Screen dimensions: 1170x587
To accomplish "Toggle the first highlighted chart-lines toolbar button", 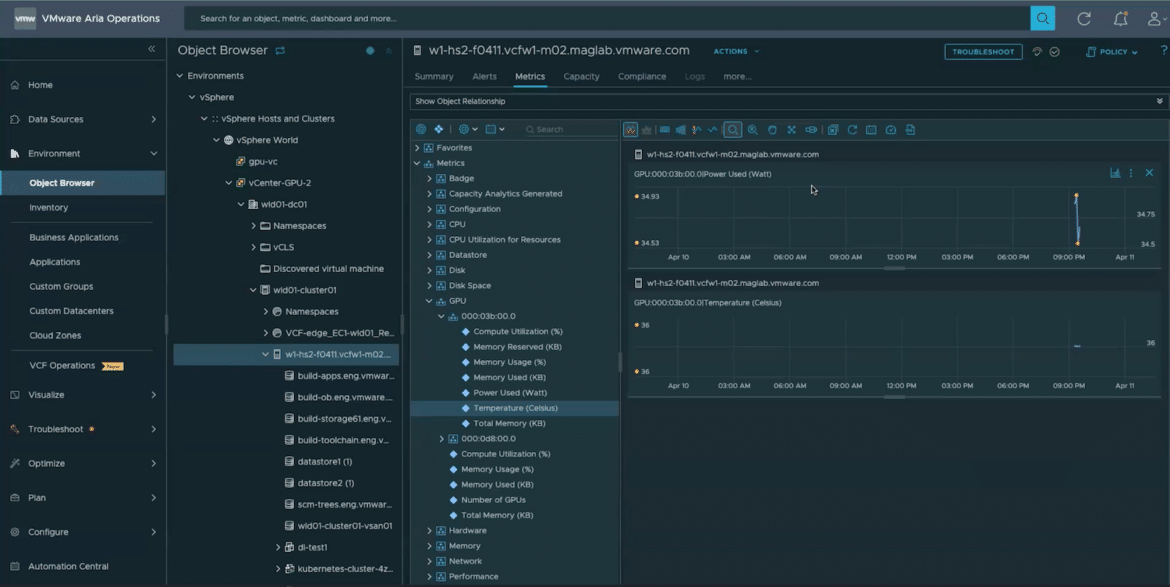I will tap(631, 130).
